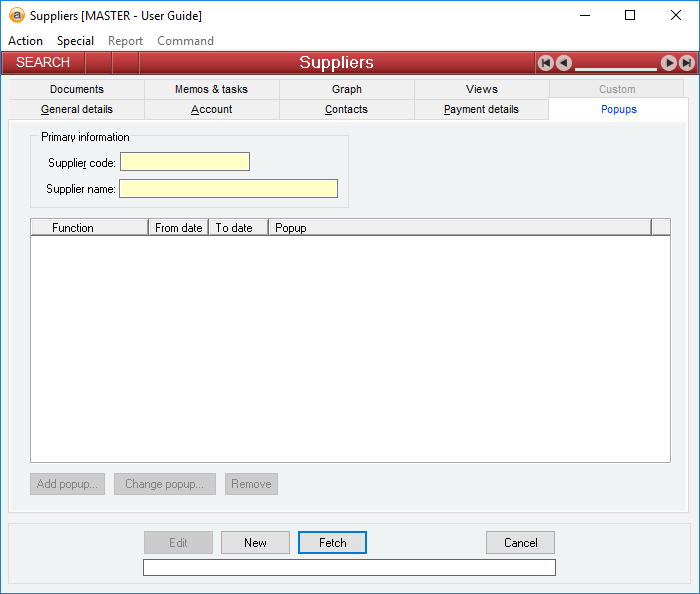The image size is (700, 594).
Task: Select the Payment details tab
Action: click(481, 110)
